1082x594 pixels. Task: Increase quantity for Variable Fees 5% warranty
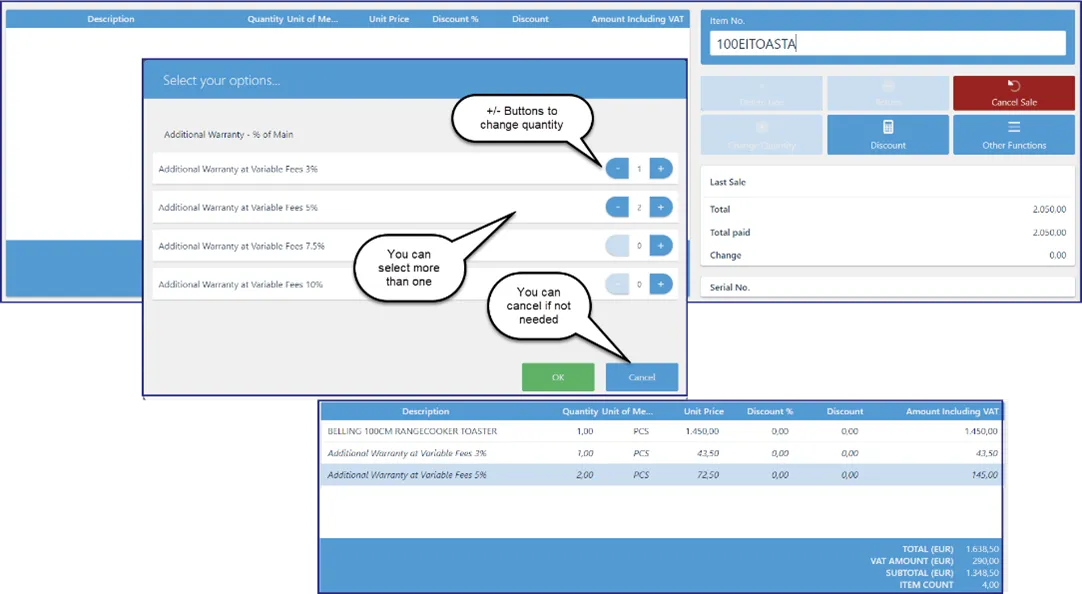pos(660,207)
